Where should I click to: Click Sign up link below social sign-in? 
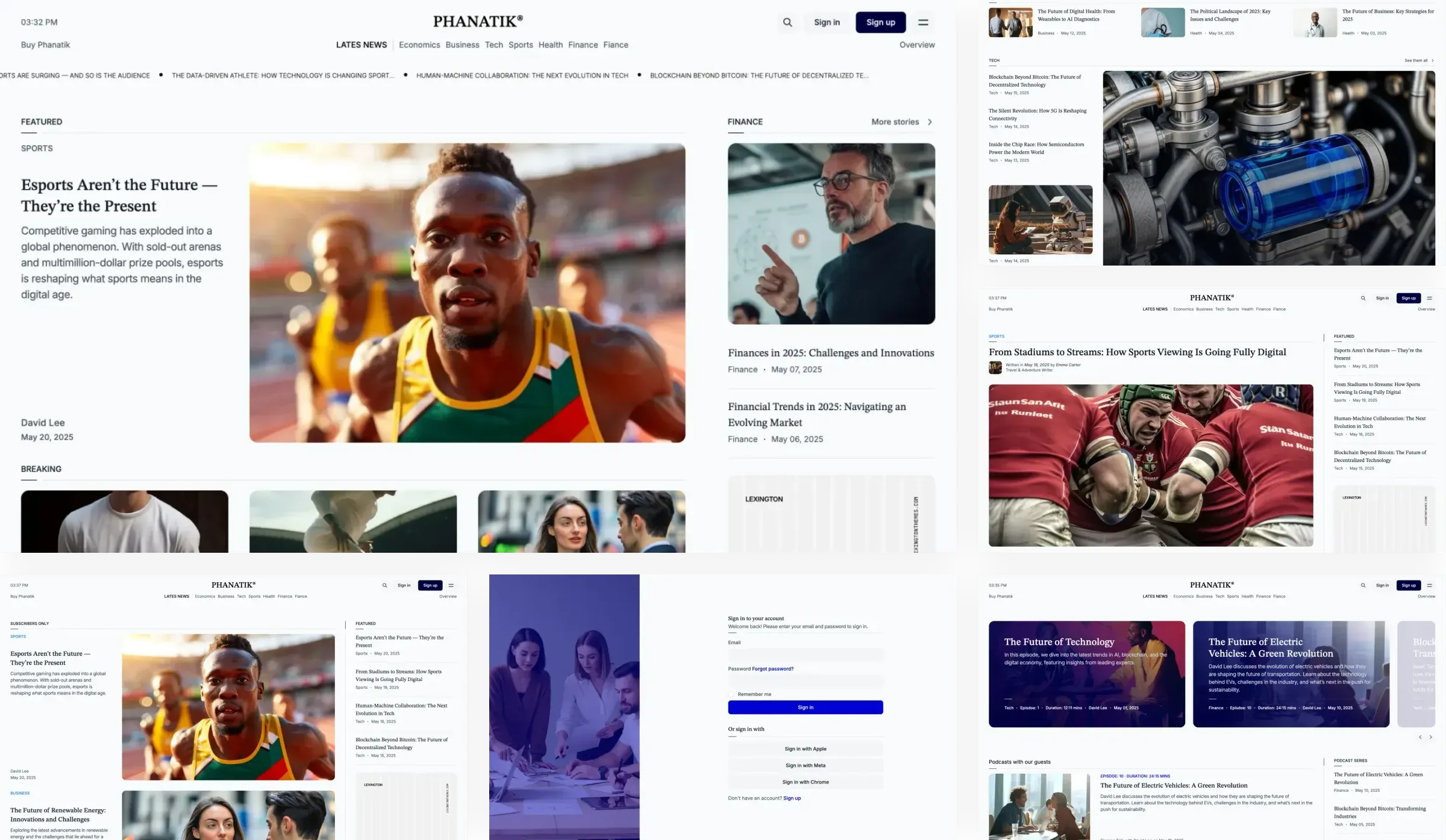coord(792,798)
